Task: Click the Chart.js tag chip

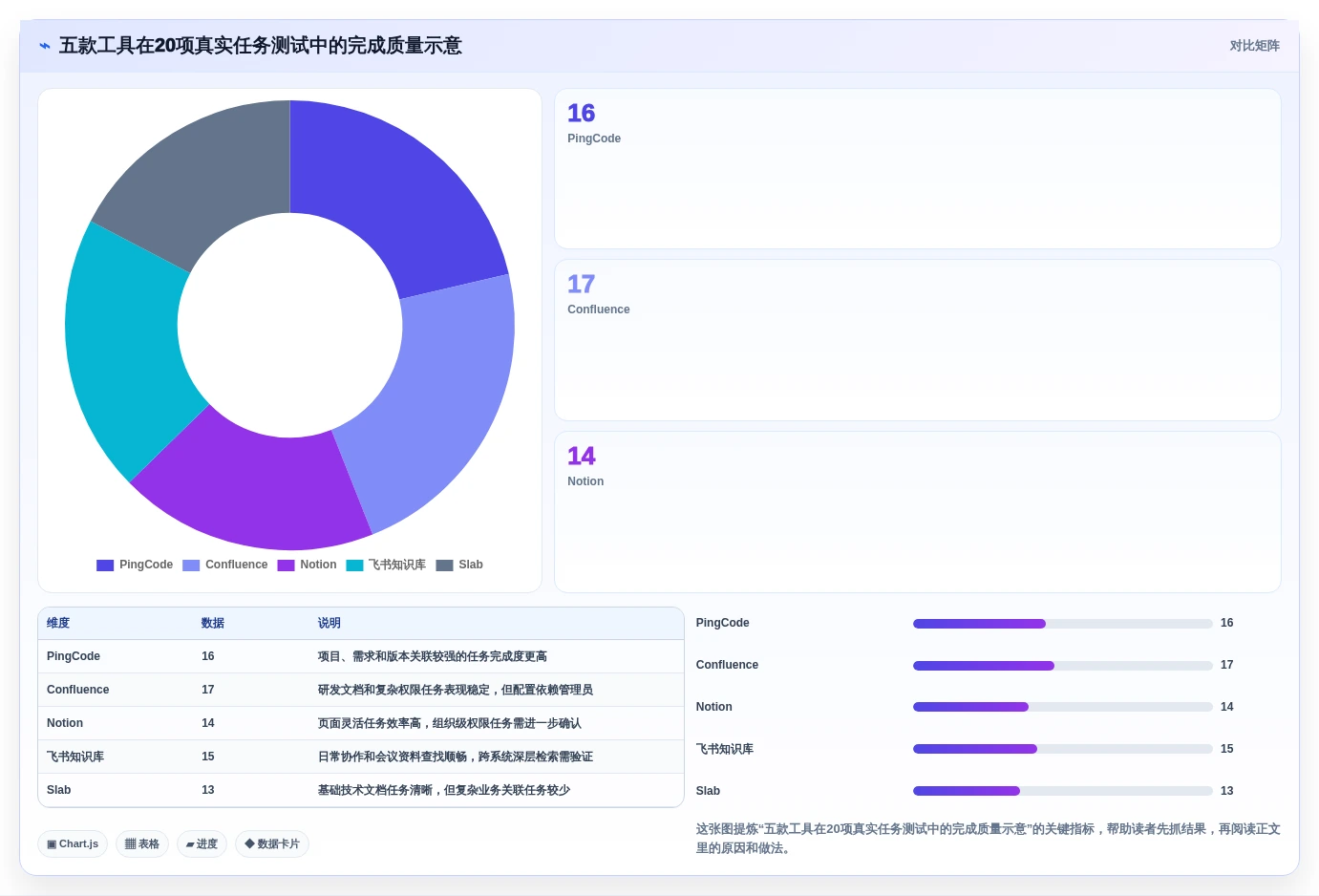Action: pos(73,844)
